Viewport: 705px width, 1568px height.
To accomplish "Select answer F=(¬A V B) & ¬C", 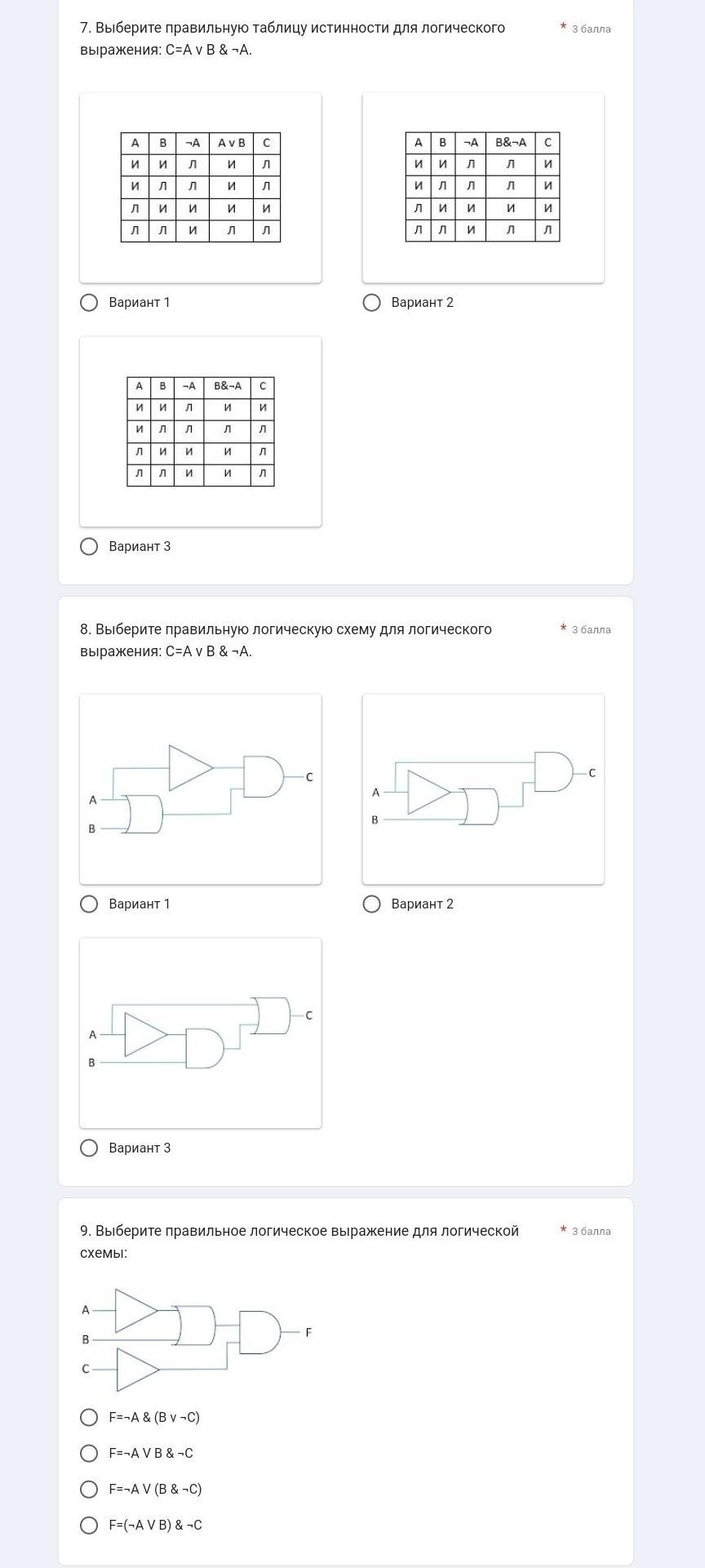I will point(89,1526).
